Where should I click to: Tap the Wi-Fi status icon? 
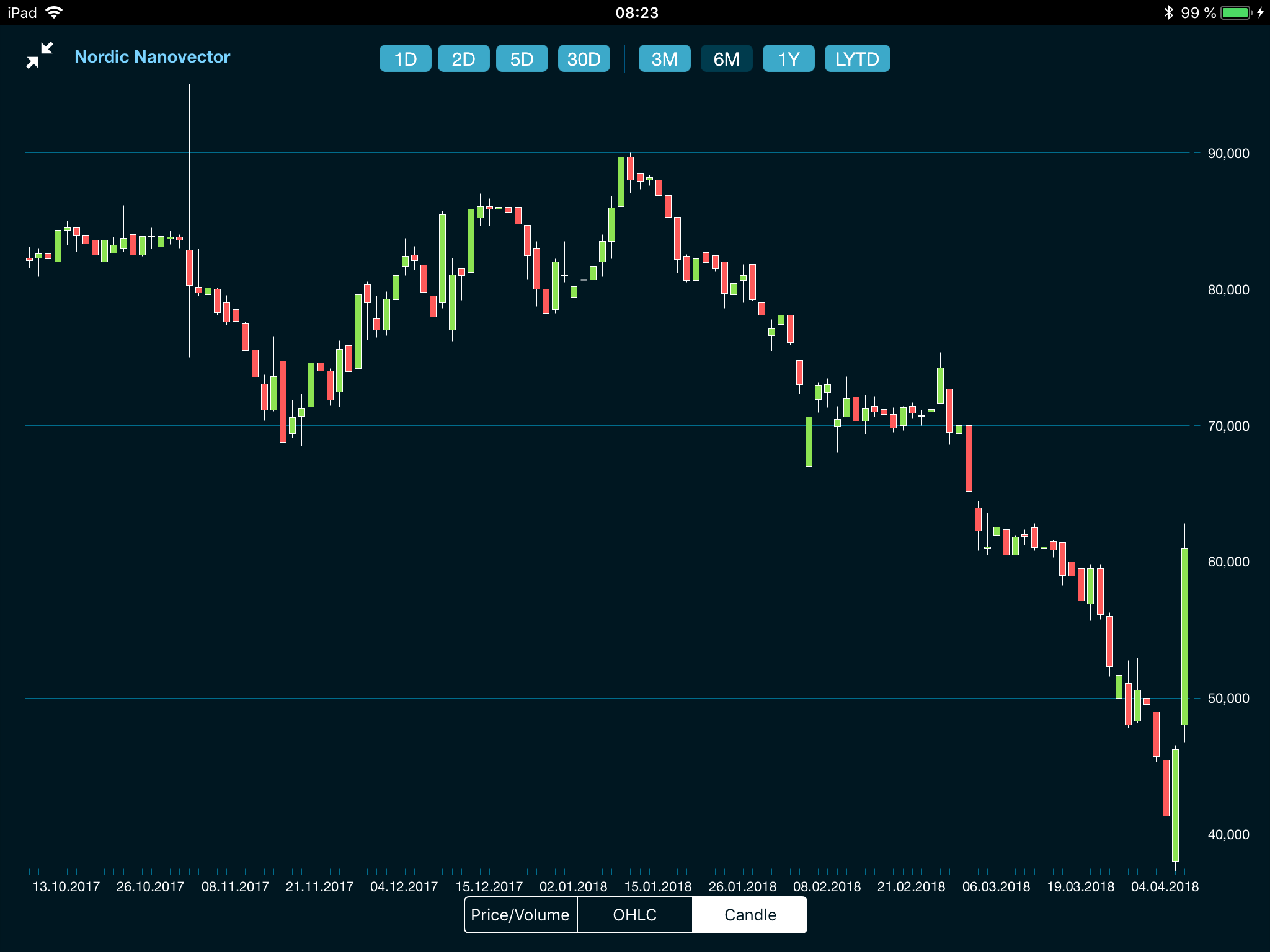[54, 12]
